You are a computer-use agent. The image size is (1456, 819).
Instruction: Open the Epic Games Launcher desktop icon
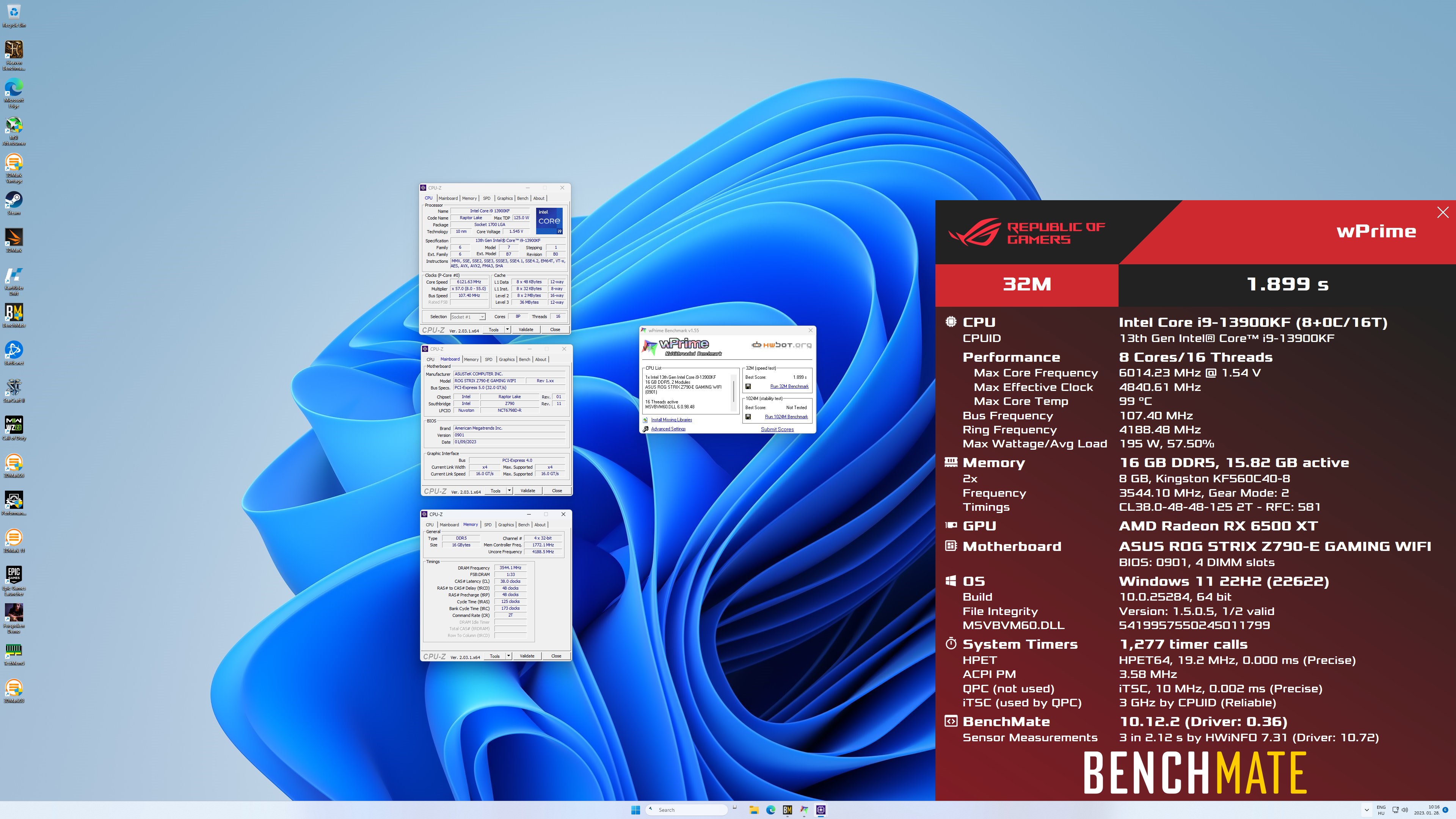(x=14, y=581)
